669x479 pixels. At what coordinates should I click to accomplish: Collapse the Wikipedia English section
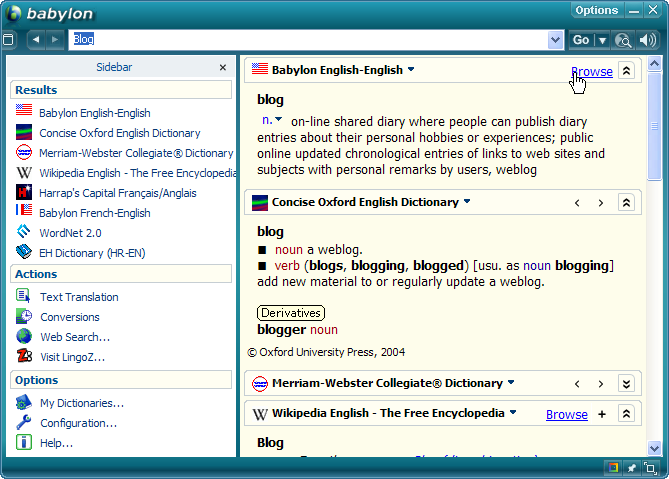point(626,414)
